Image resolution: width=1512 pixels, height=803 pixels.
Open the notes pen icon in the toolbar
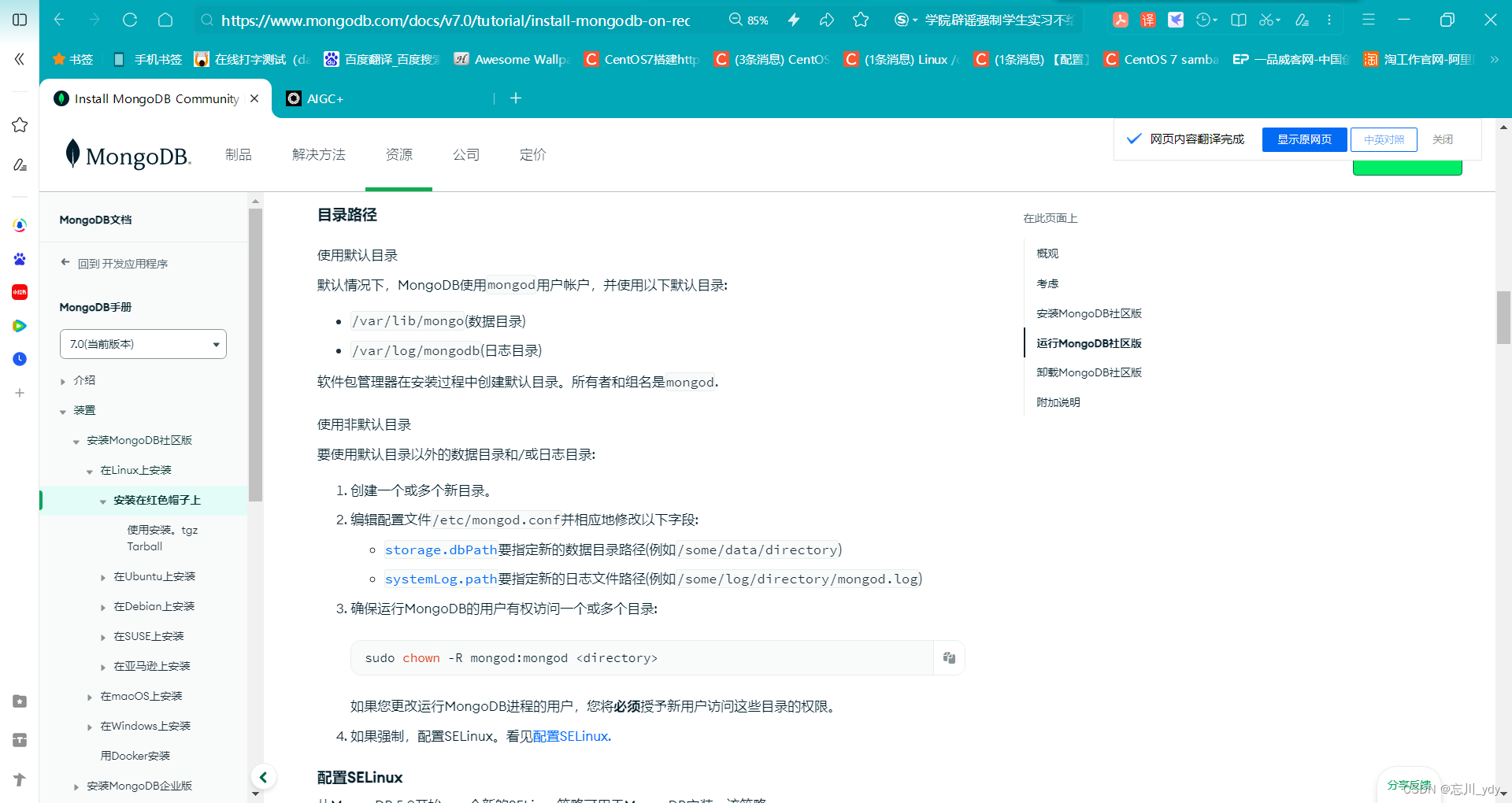[1302, 20]
